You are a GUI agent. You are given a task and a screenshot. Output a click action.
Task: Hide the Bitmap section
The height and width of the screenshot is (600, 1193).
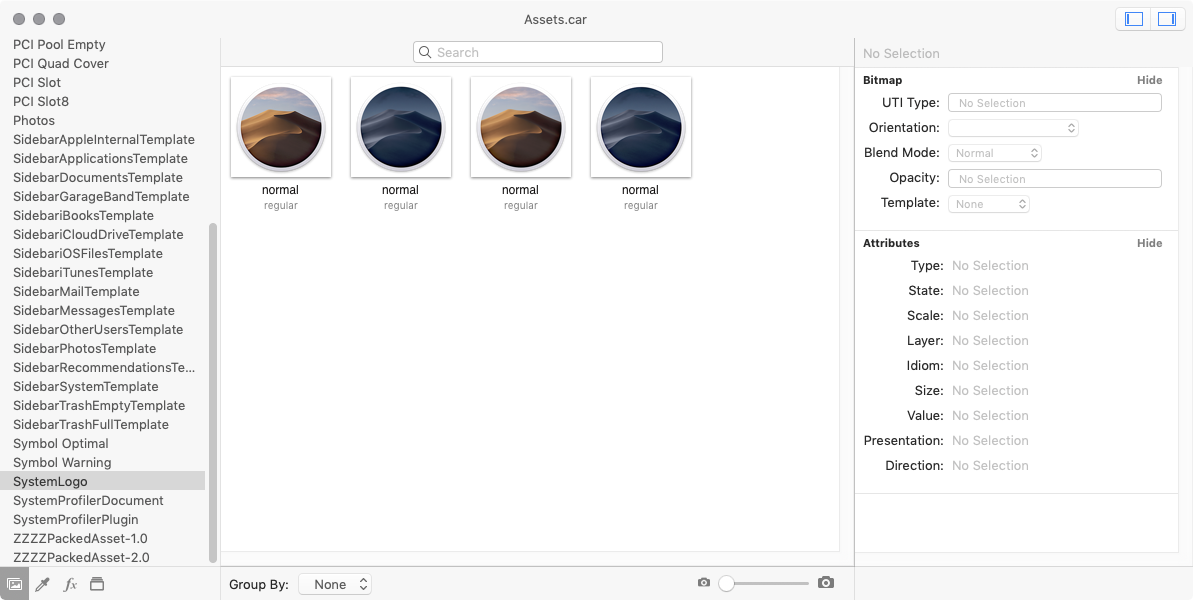1149,80
